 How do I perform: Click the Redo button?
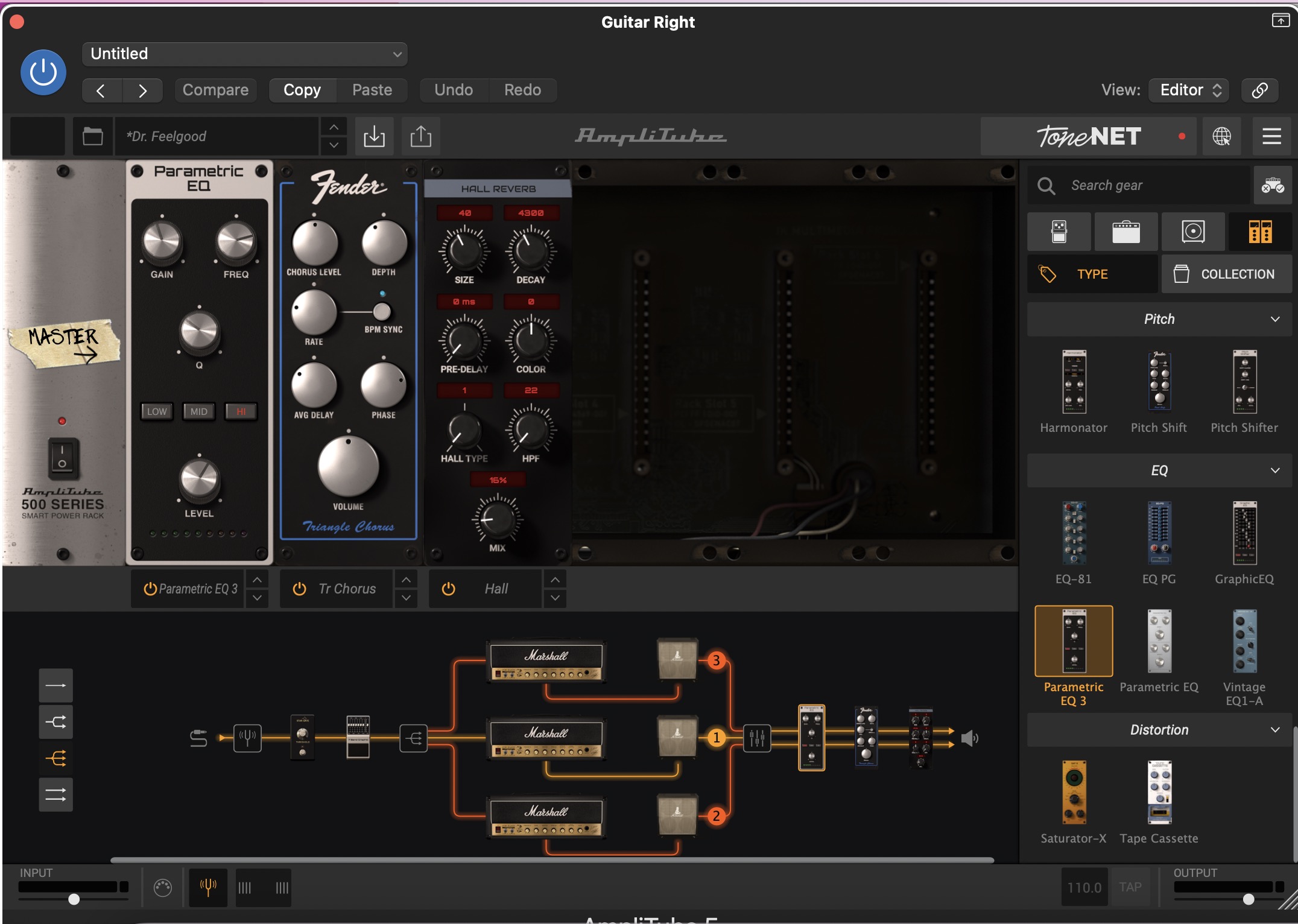coord(522,90)
